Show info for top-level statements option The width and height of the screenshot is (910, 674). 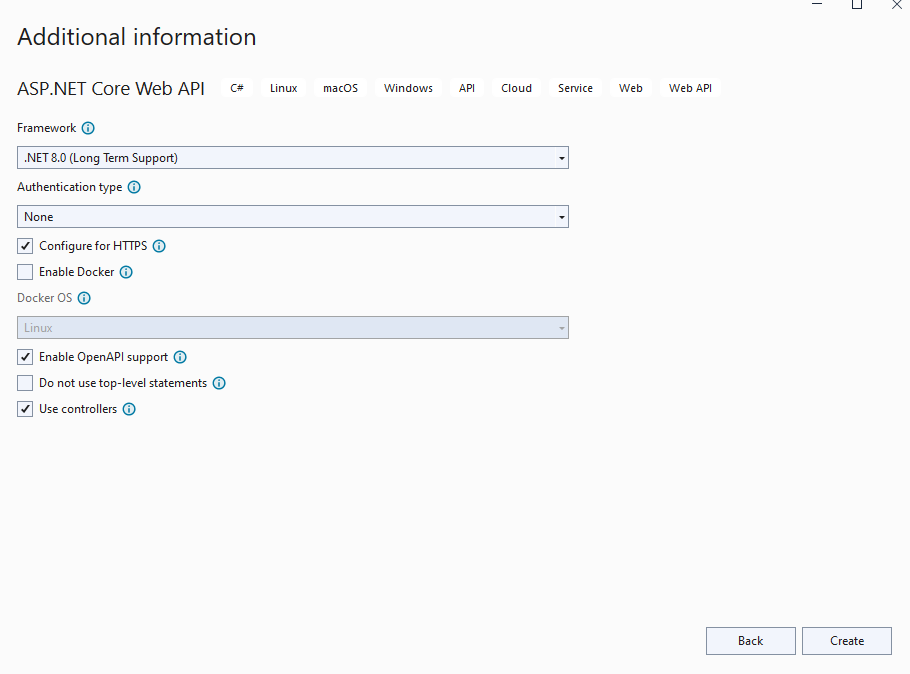point(219,383)
